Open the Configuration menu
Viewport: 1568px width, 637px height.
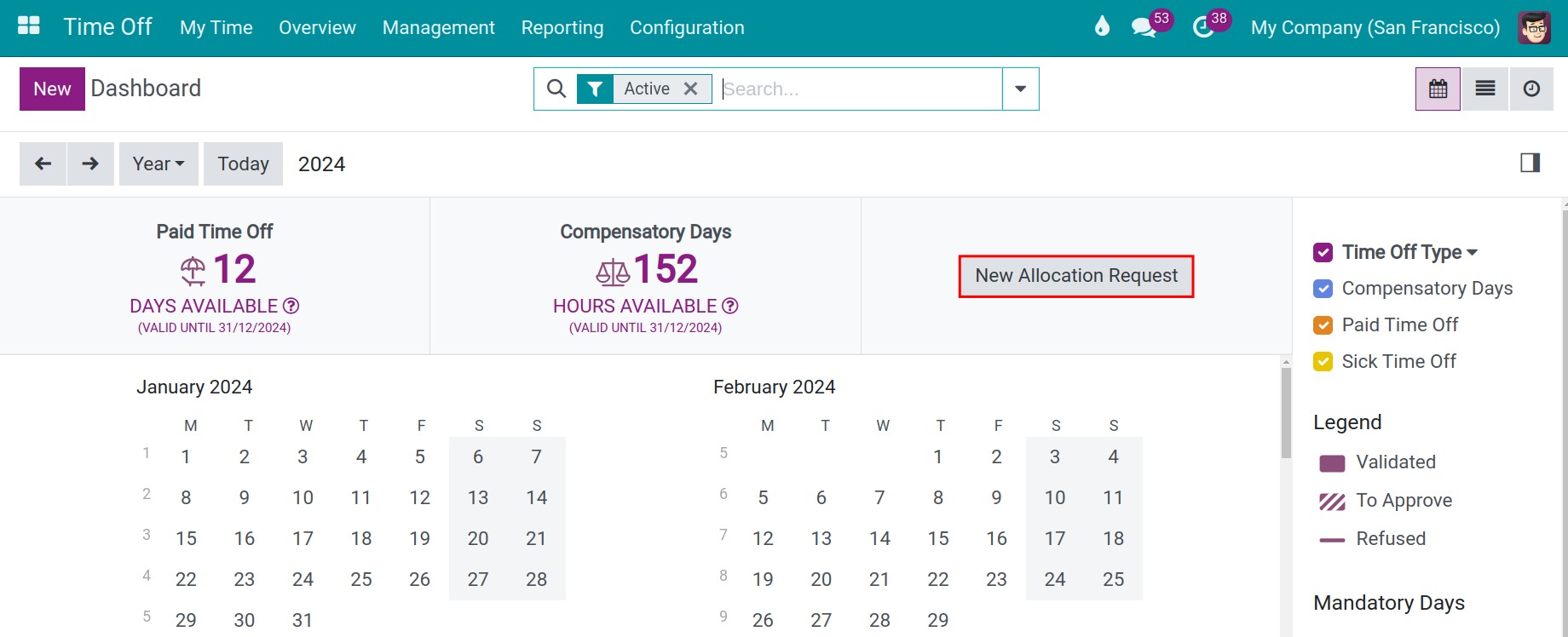point(687,27)
